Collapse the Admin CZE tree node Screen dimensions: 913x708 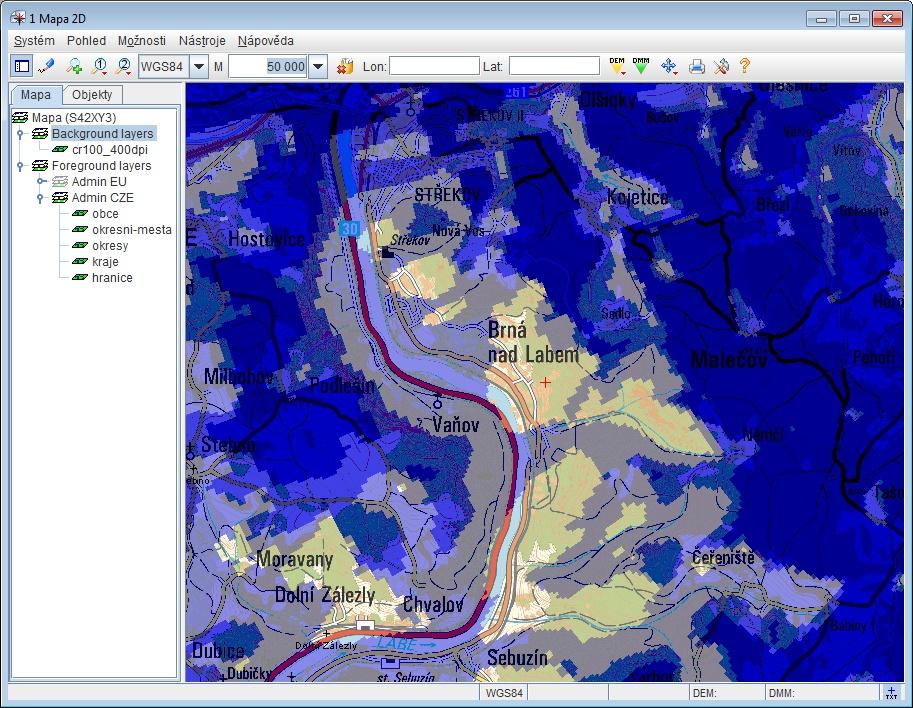click(x=40, y=198)
